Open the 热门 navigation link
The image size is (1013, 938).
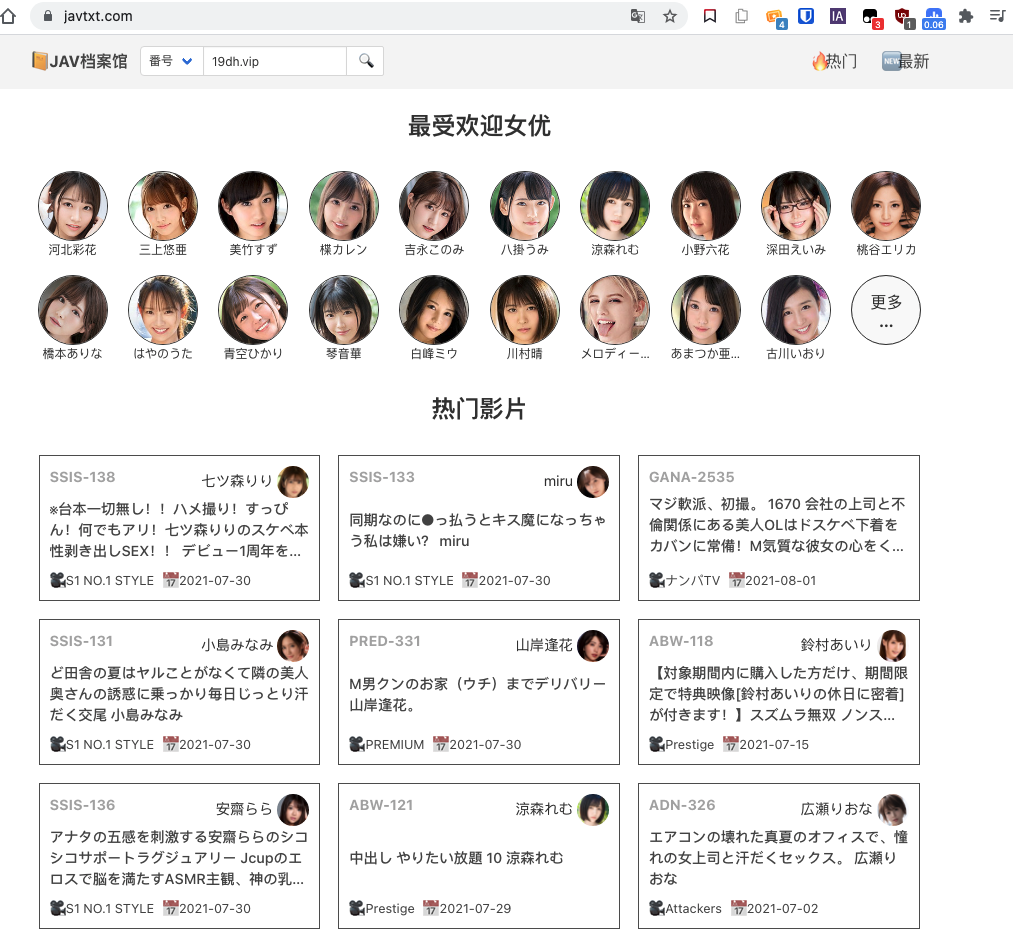point(835,61)
